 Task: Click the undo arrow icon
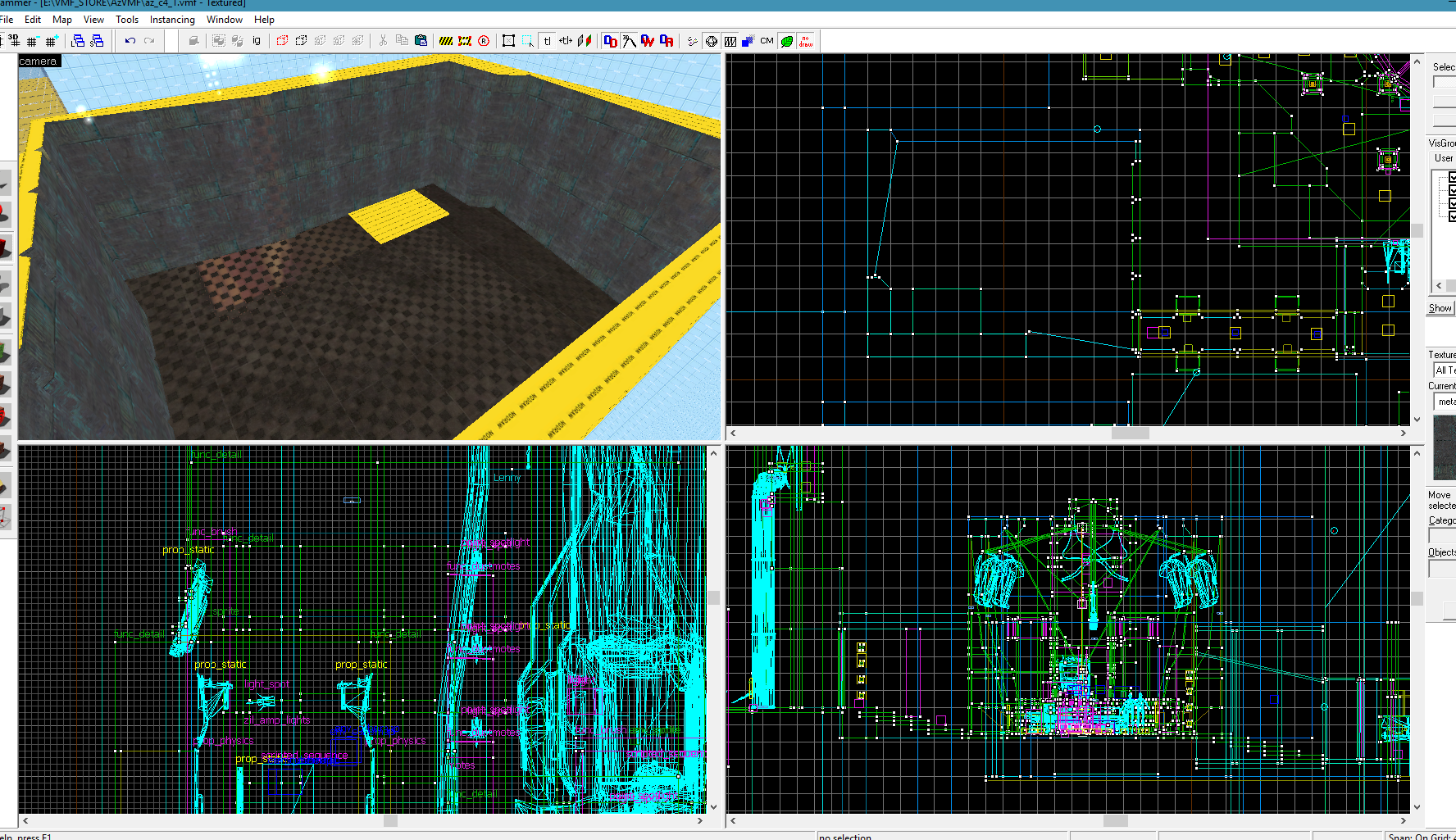point(130,41)
